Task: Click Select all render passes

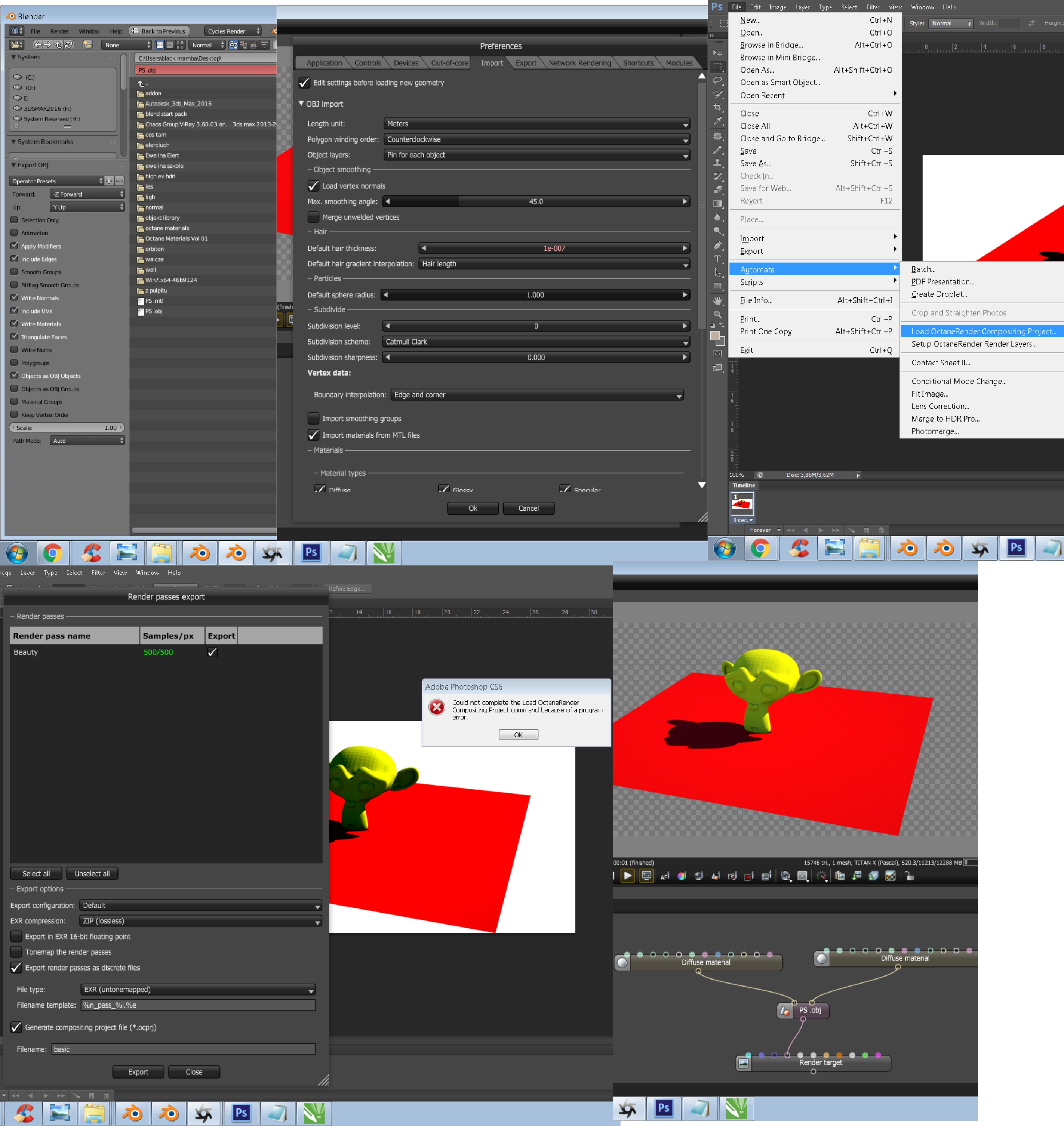Action: click(36, 874)
